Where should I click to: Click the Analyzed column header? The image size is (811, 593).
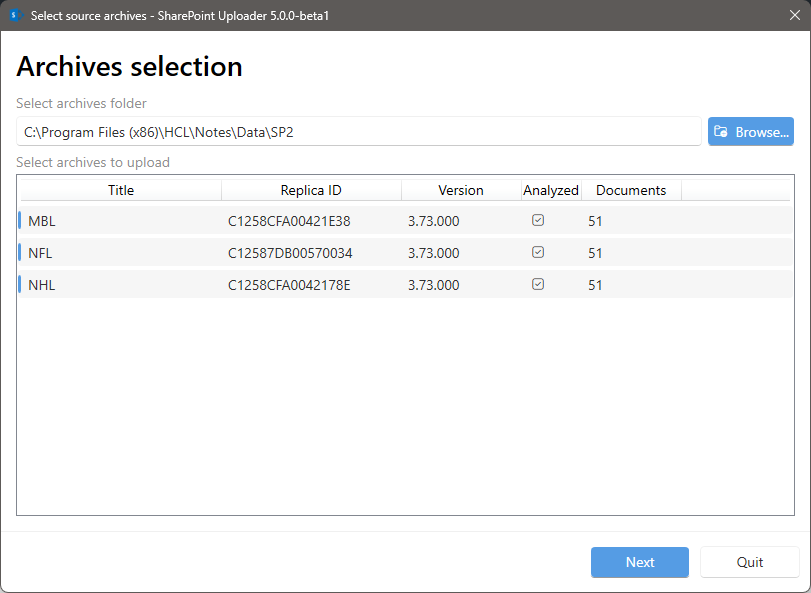click(551, 190)
